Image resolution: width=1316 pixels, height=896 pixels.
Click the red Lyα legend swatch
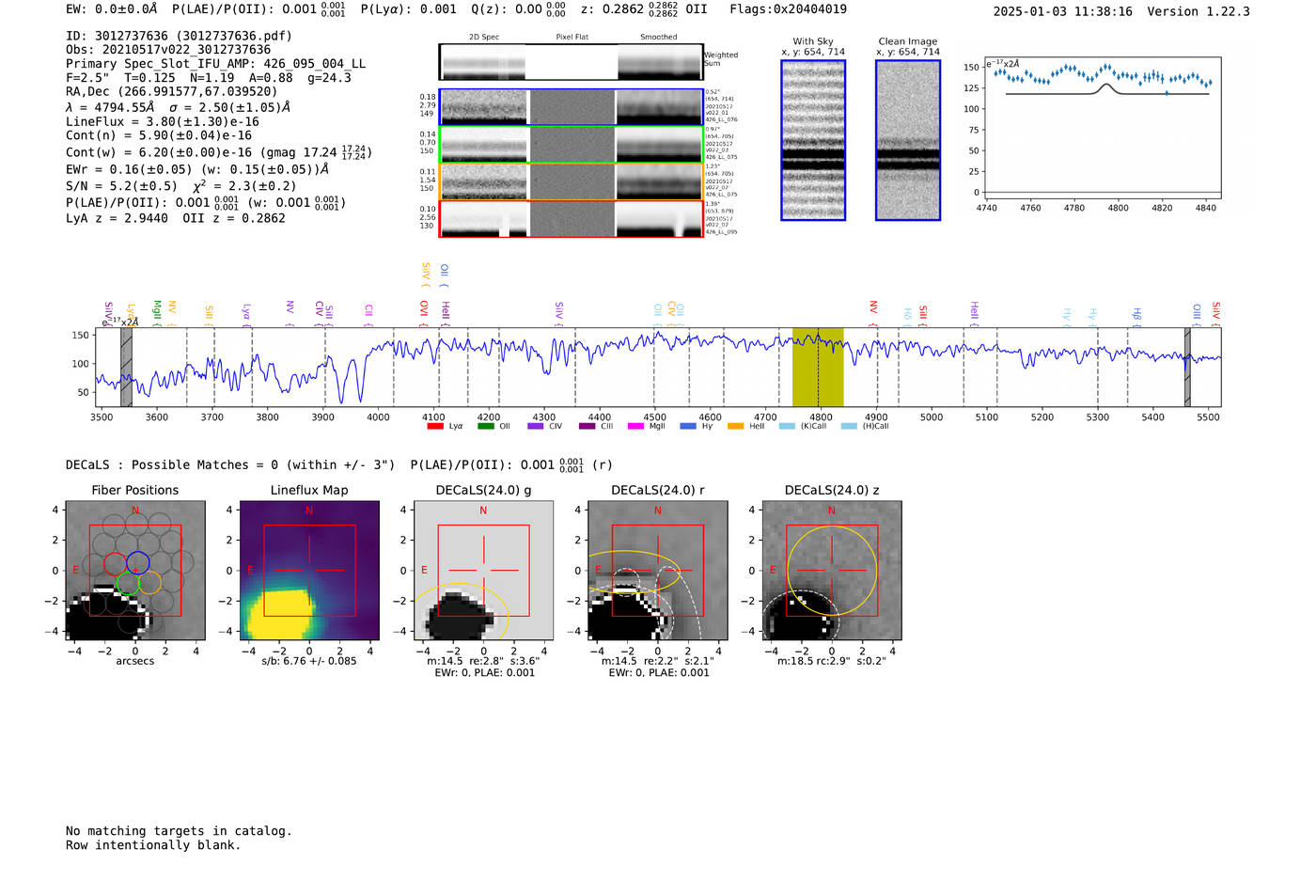(x=435, y=426)
